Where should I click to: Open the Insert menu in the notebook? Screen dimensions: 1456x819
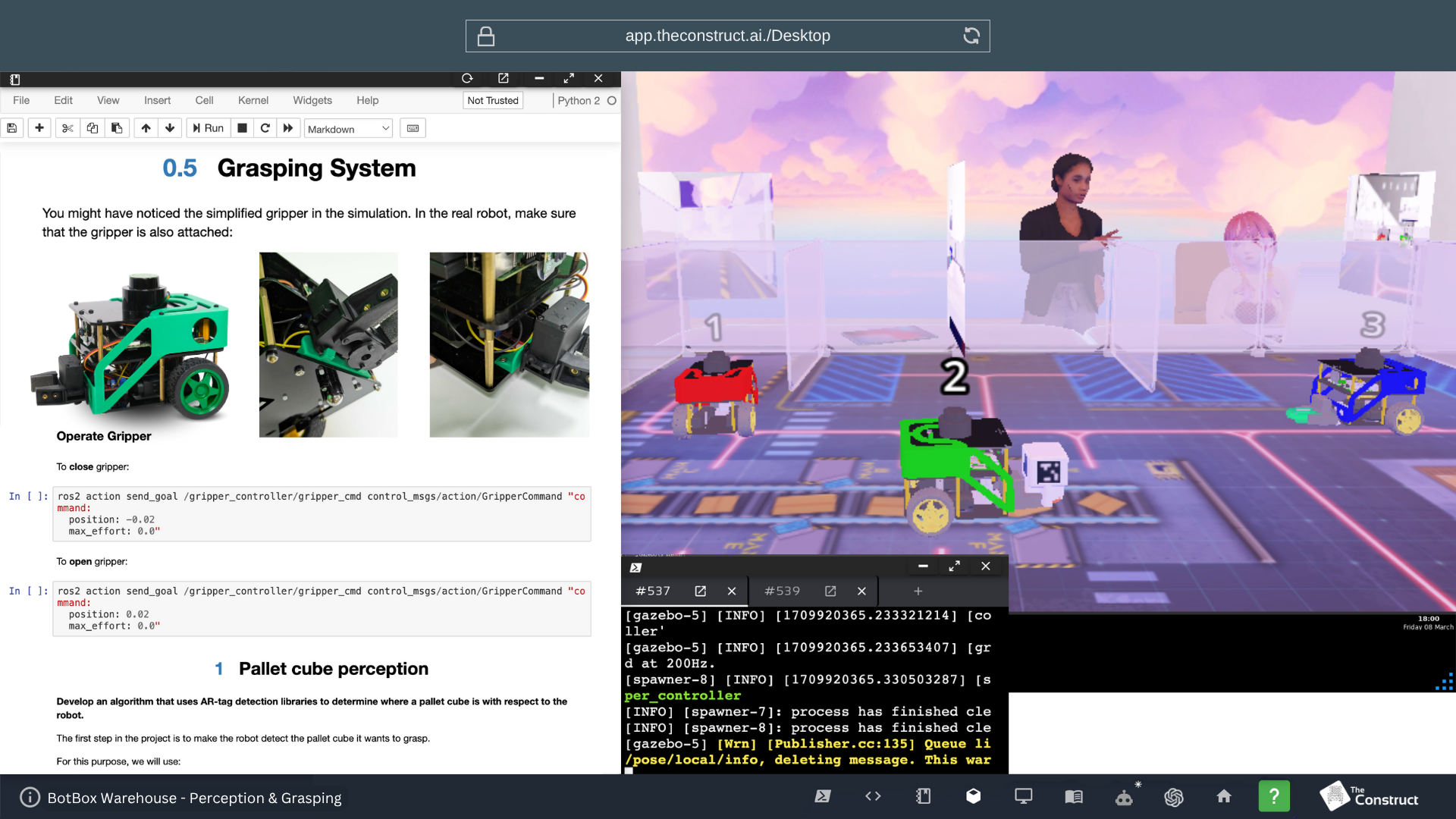pos(157,100)
